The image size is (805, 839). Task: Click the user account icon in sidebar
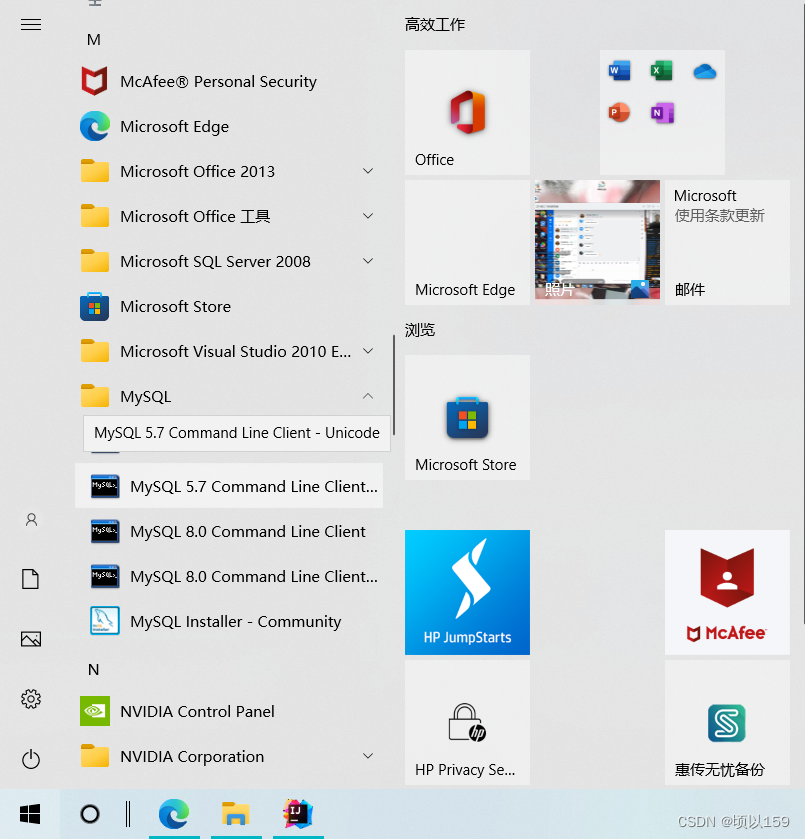point(31,520)
